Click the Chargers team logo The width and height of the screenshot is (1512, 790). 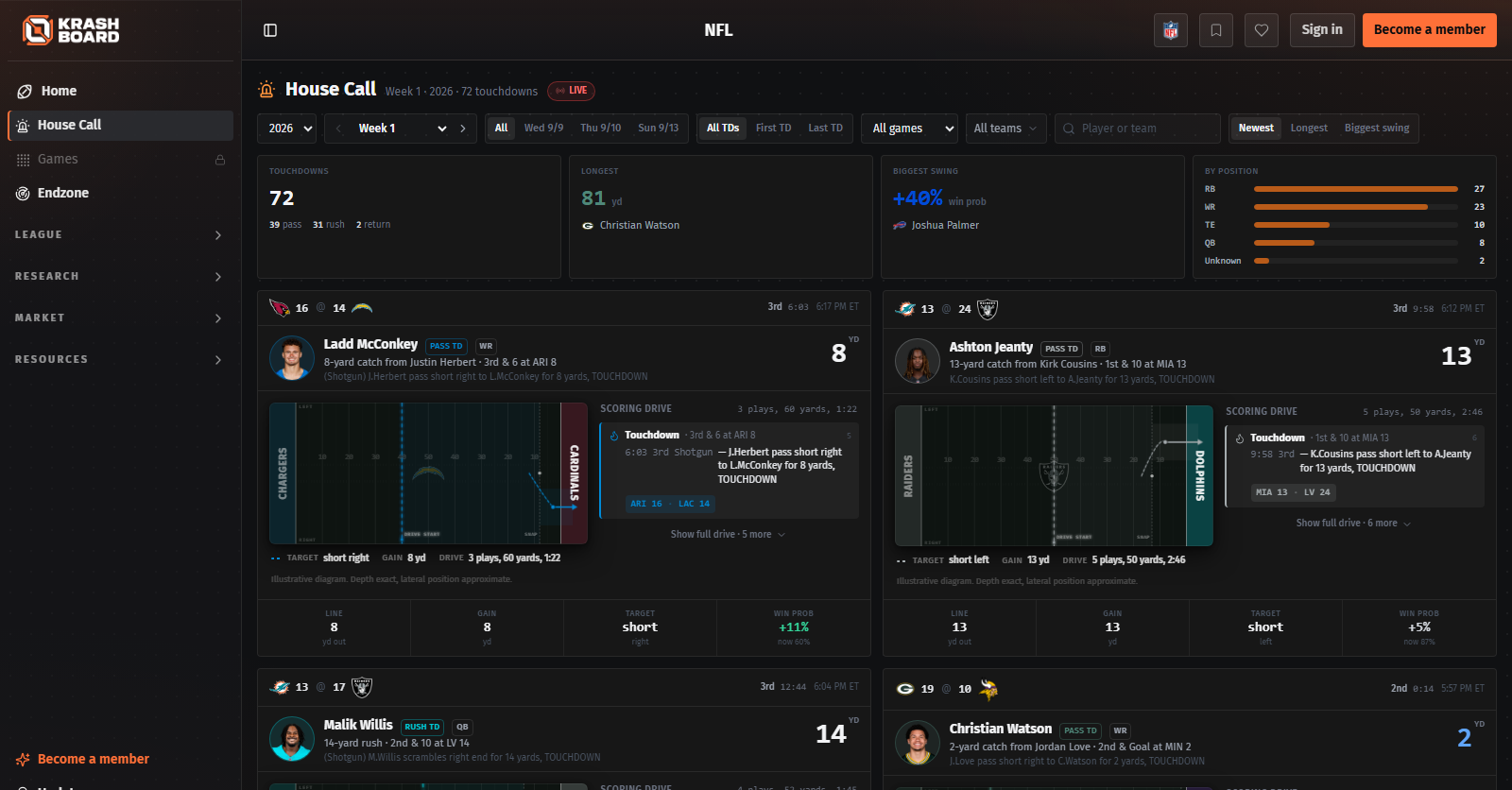[362, 308]
